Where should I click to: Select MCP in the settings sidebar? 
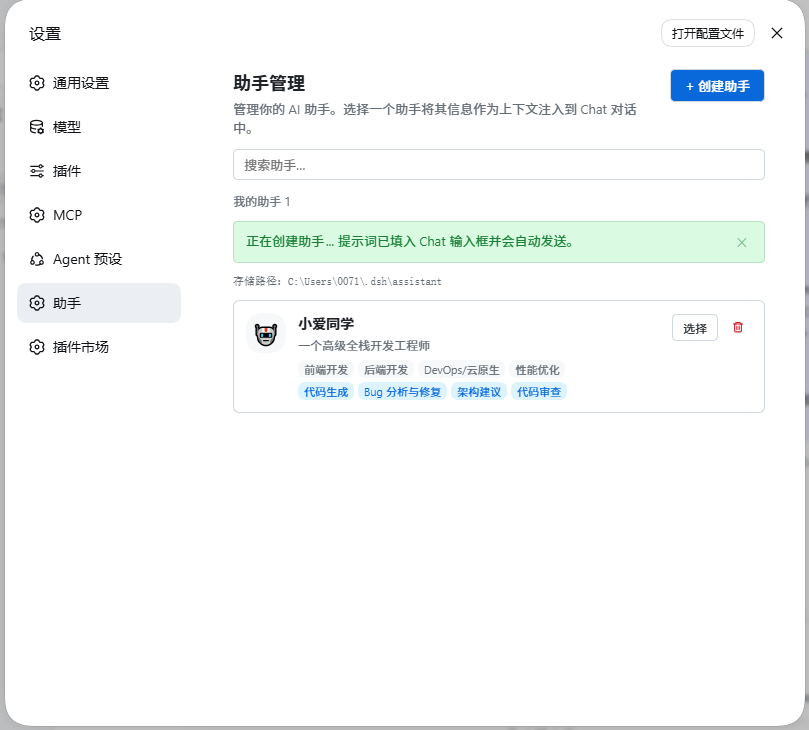99,215
